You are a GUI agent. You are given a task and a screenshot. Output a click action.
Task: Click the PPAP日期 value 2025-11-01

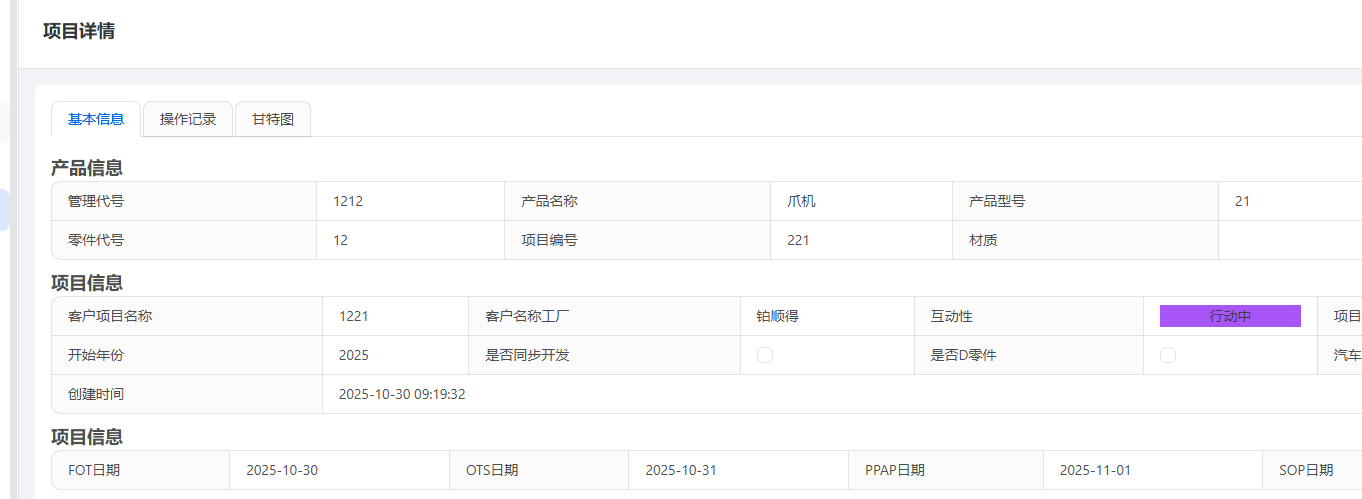pos(1095,470)
